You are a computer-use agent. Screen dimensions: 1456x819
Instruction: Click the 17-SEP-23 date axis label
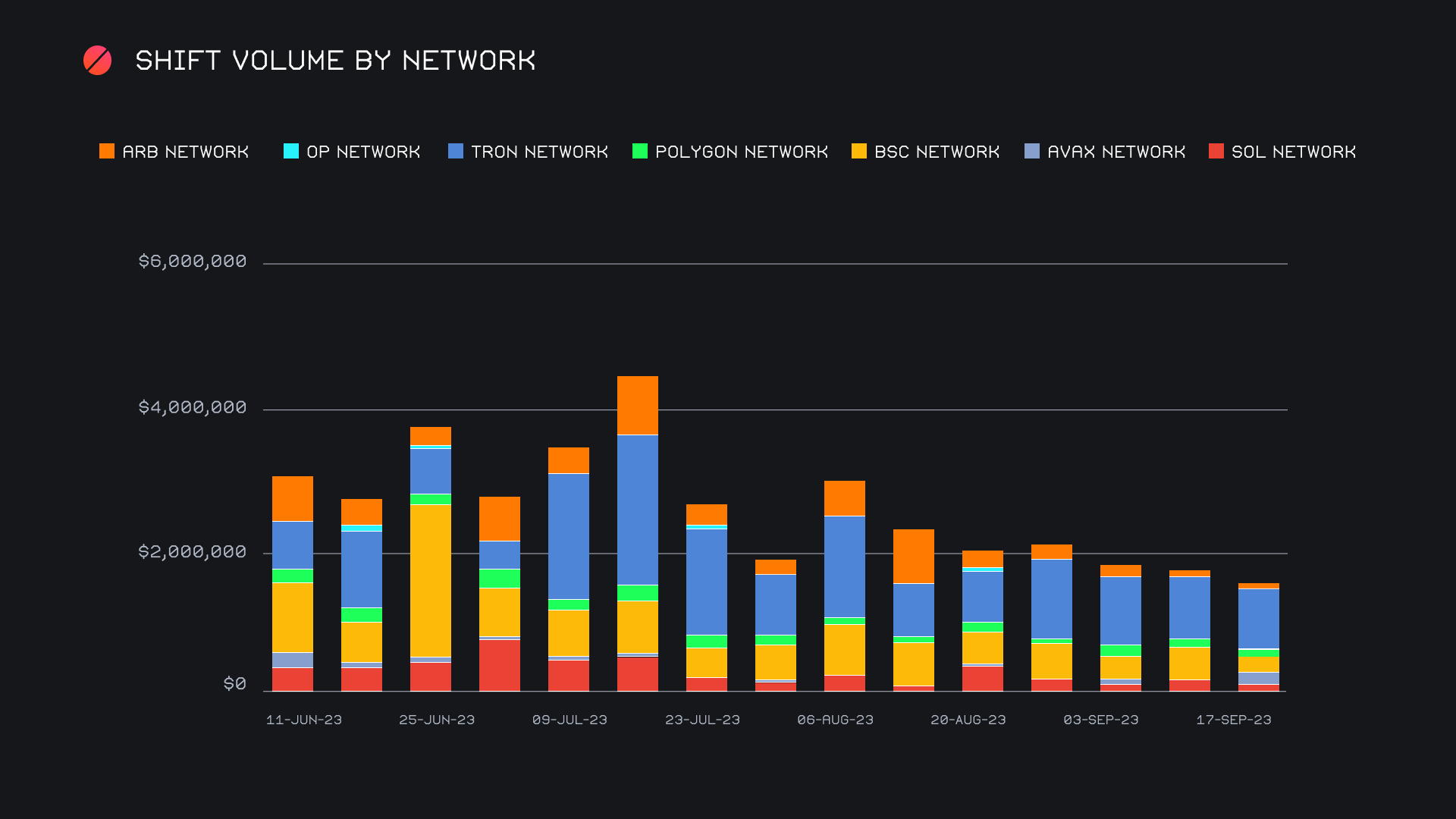coord(1234,720)
